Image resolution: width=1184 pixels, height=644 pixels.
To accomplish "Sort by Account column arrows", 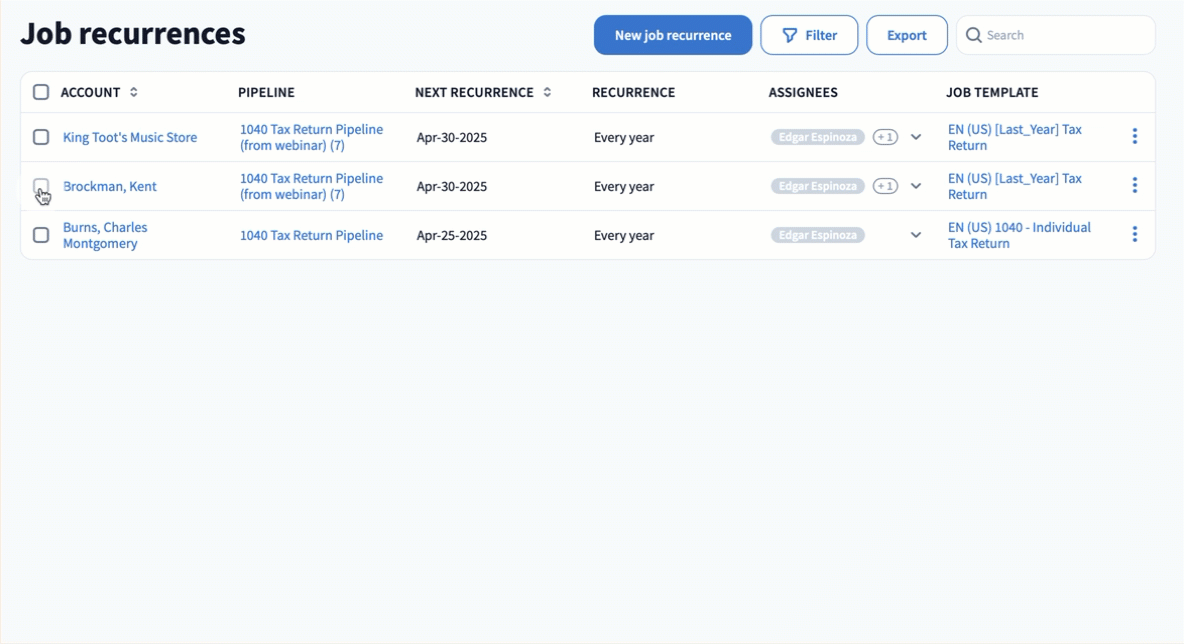I will 134,92.
